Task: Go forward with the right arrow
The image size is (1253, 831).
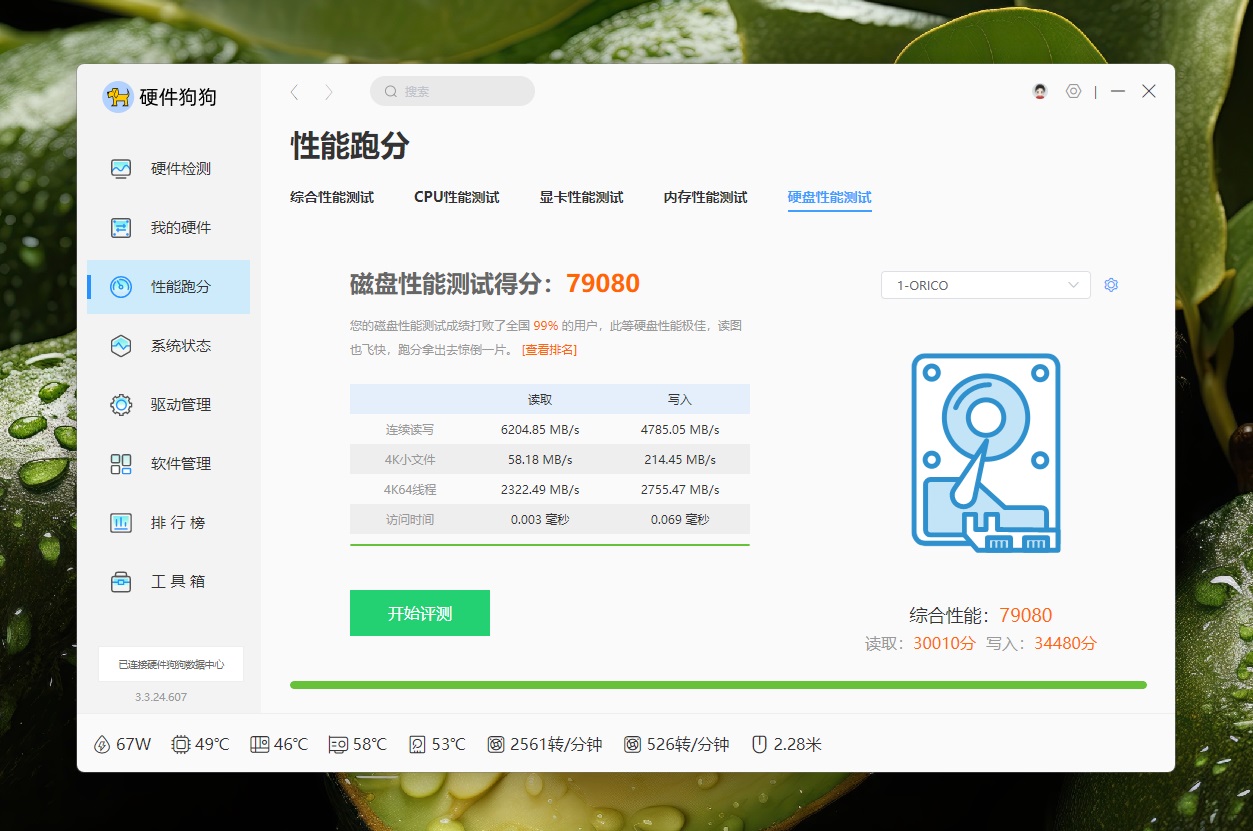Action: coord(328,92)
